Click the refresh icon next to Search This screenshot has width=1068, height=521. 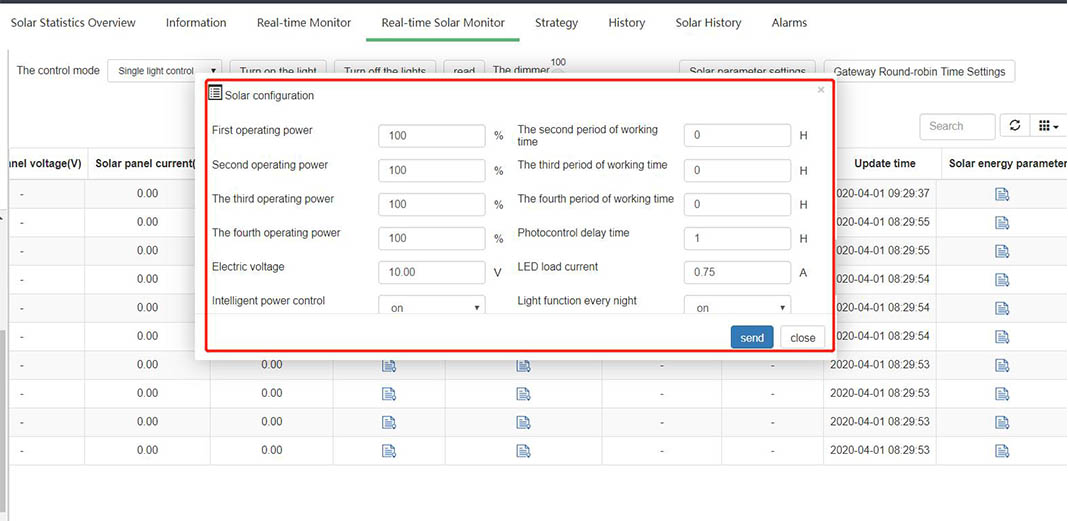pyautogui.click(x=1015, y=126)
